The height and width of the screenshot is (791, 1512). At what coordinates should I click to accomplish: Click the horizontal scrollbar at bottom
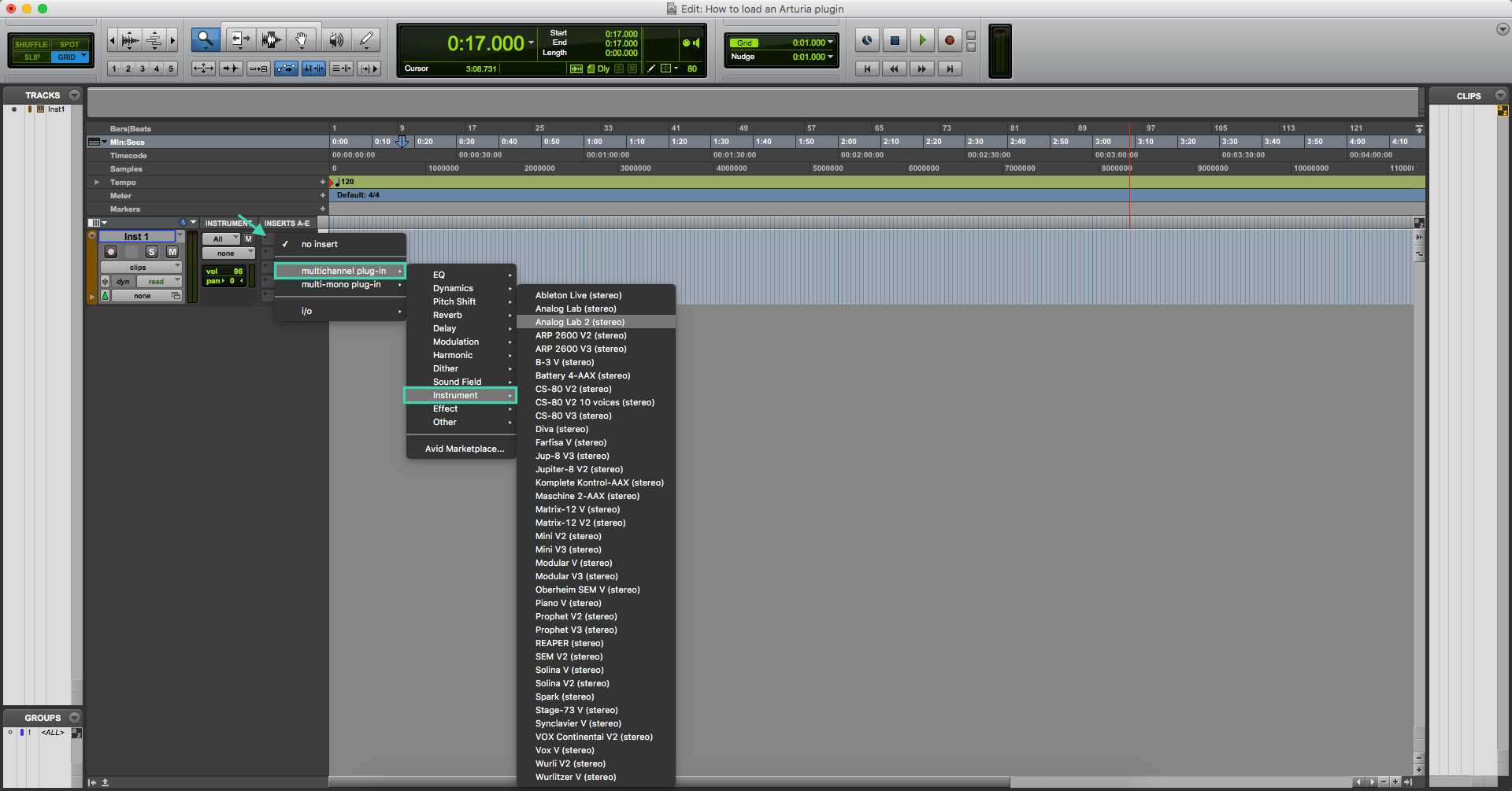669,782
